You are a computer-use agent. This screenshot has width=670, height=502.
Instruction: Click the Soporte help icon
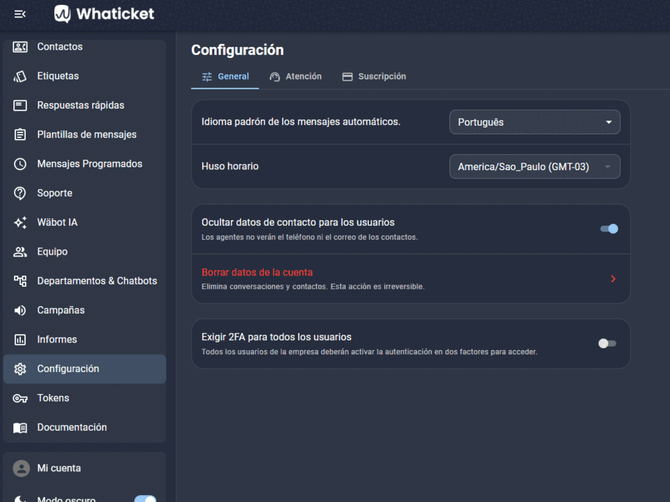coord(20,193)
